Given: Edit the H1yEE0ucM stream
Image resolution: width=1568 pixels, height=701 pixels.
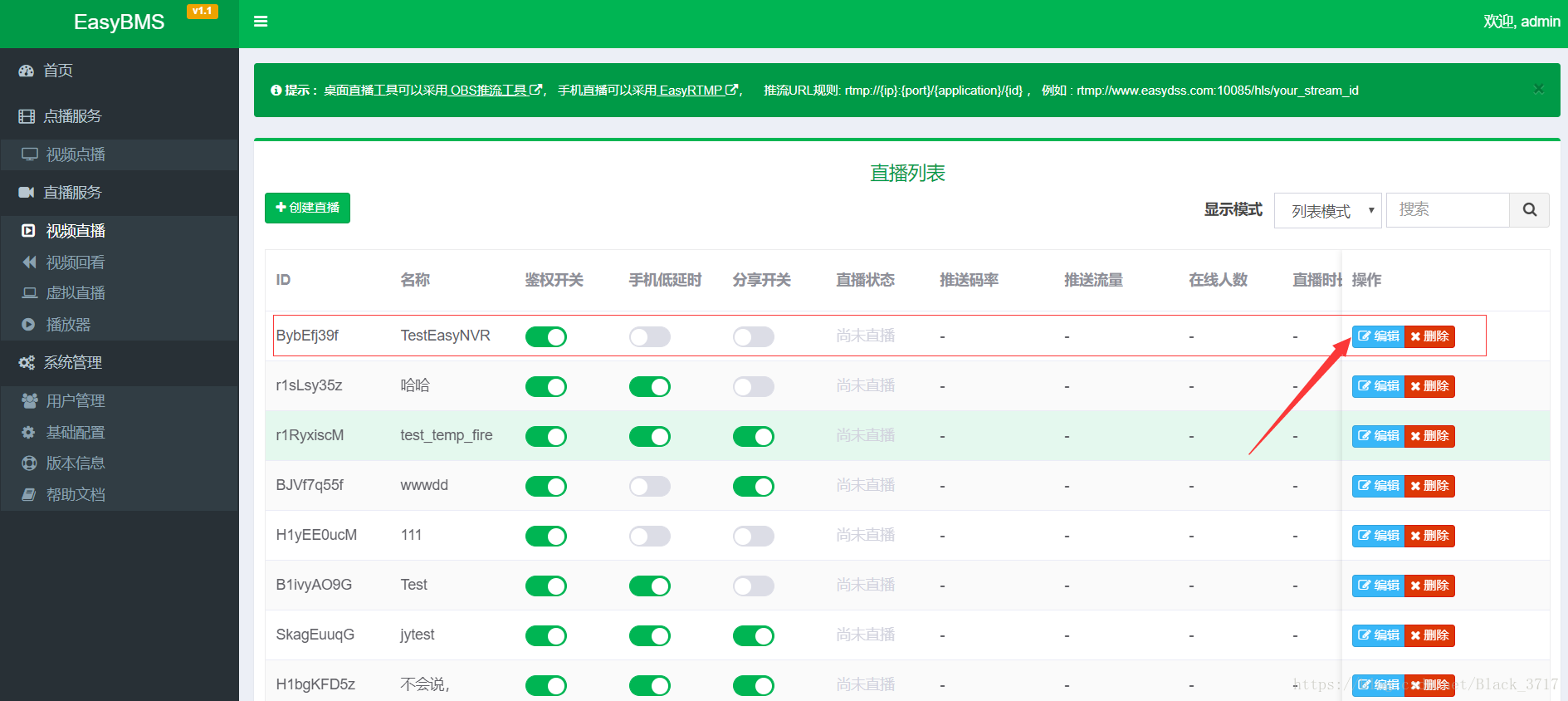Looking at the screenshot, I should click(x=1378, y=536).
